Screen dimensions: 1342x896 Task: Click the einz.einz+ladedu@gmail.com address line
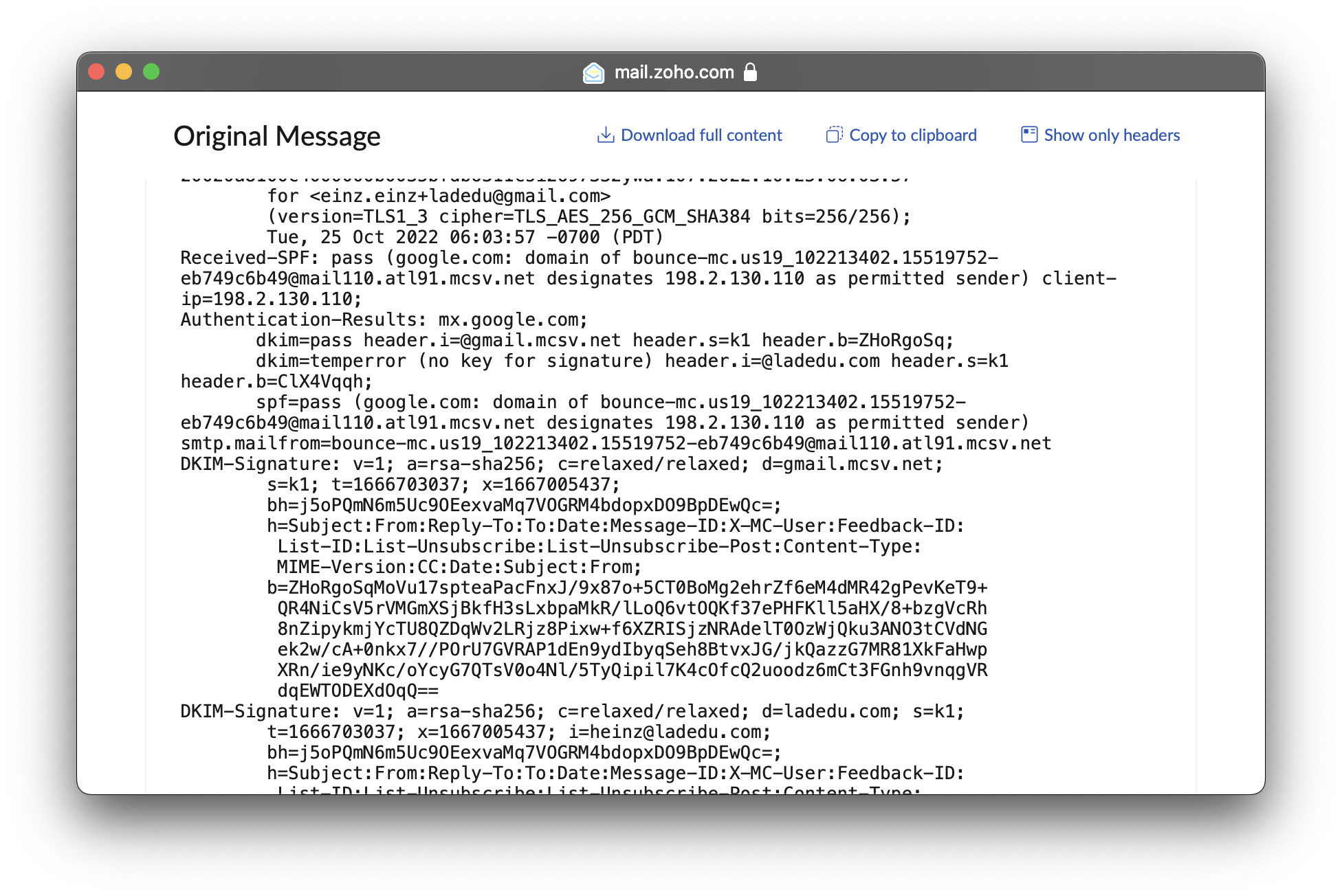[x=439, y=197]
